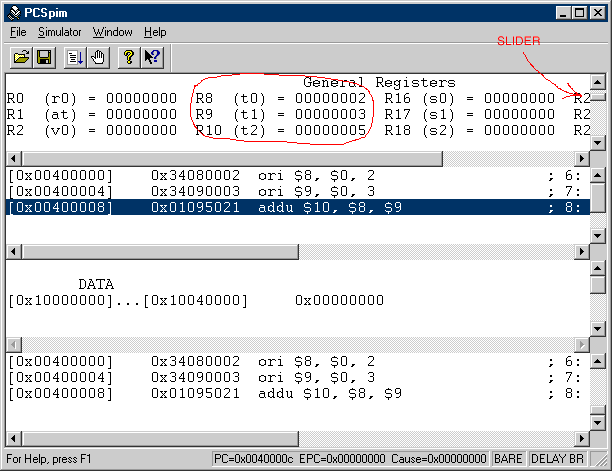The height and width of the screenshot is (471, 612).
Task: Click the context help arrow-question icon
Action: point(152,58)
